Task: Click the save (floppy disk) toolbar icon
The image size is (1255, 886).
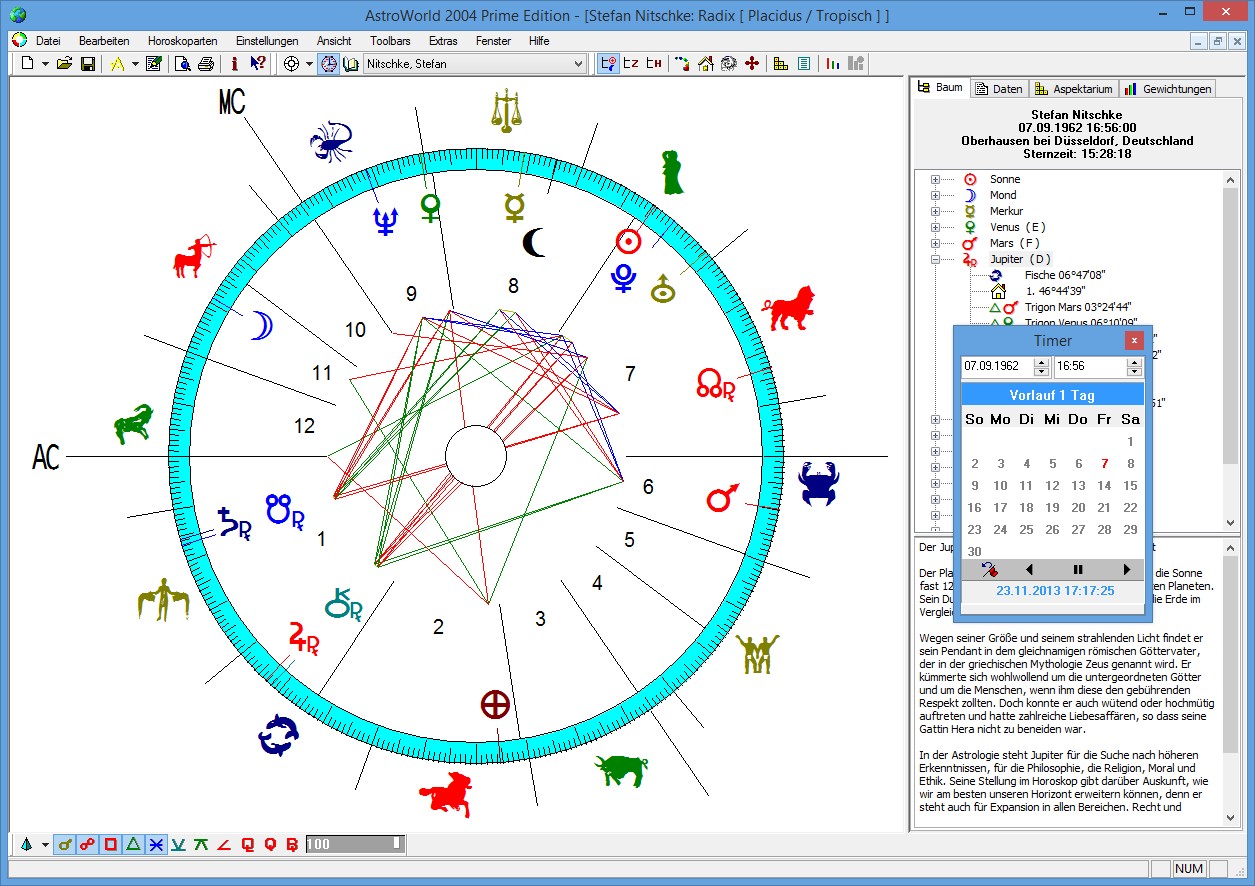Action: (x=88, y=64)
